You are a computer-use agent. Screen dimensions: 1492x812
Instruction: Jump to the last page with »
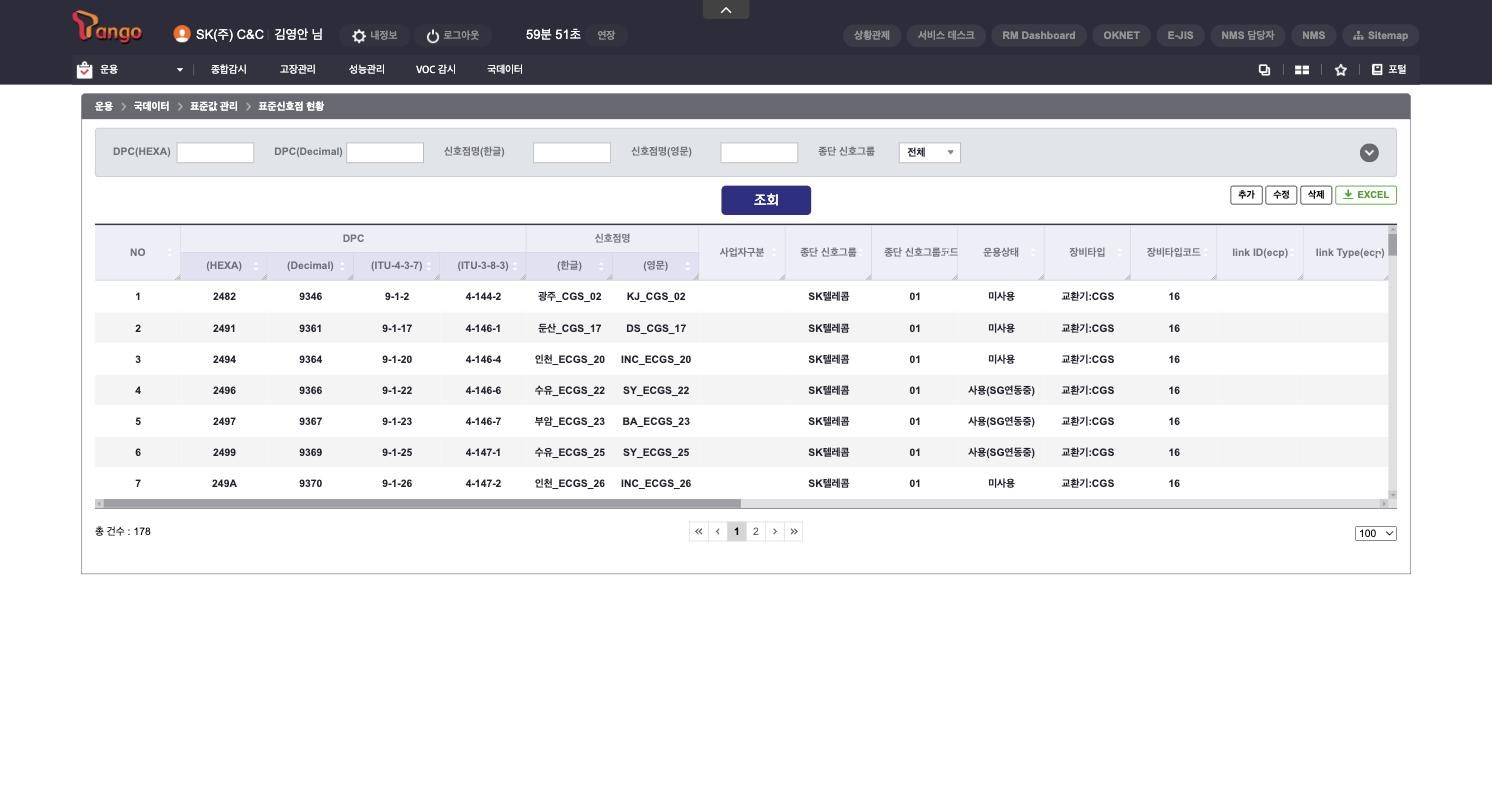click(x=794, y=532)
